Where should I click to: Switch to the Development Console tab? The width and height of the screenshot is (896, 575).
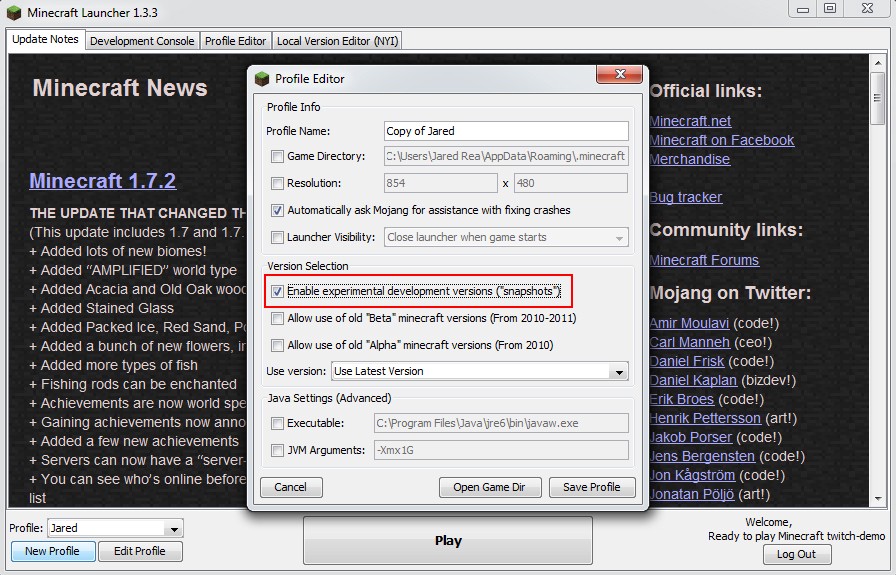[x=141, y=41]
